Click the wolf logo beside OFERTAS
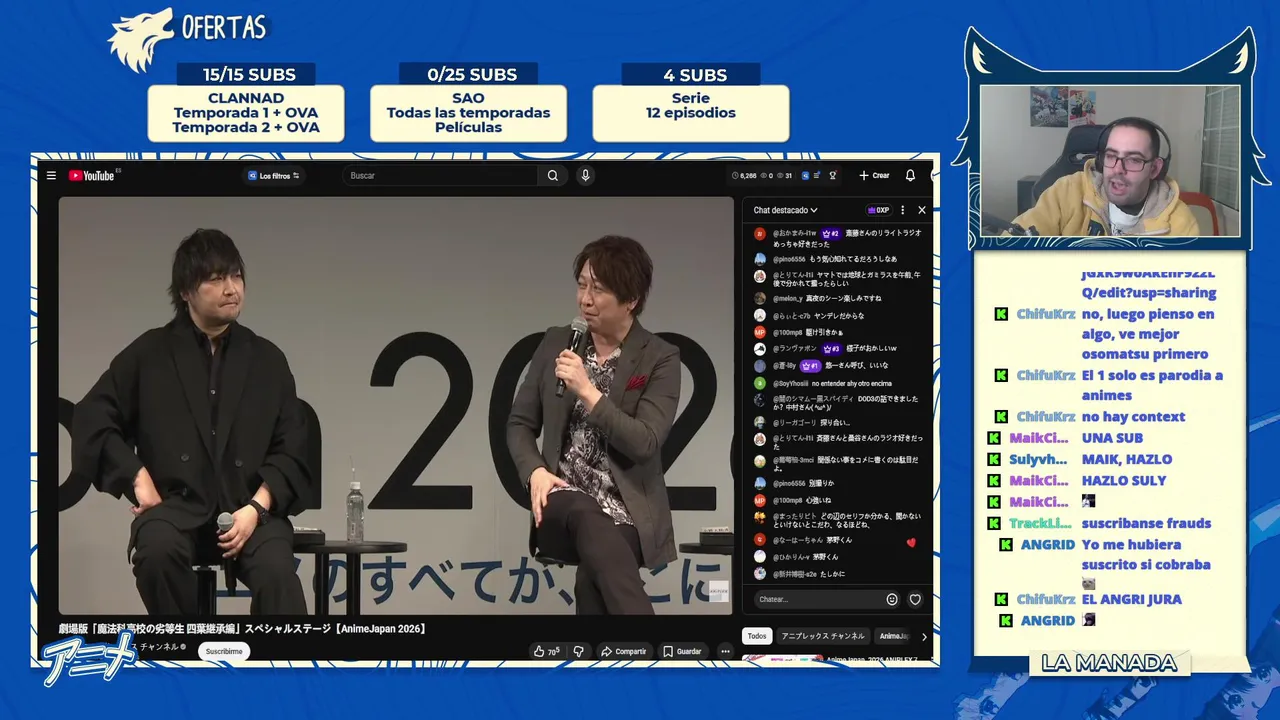Screen dimensions: 1280x720 [140, 40]
